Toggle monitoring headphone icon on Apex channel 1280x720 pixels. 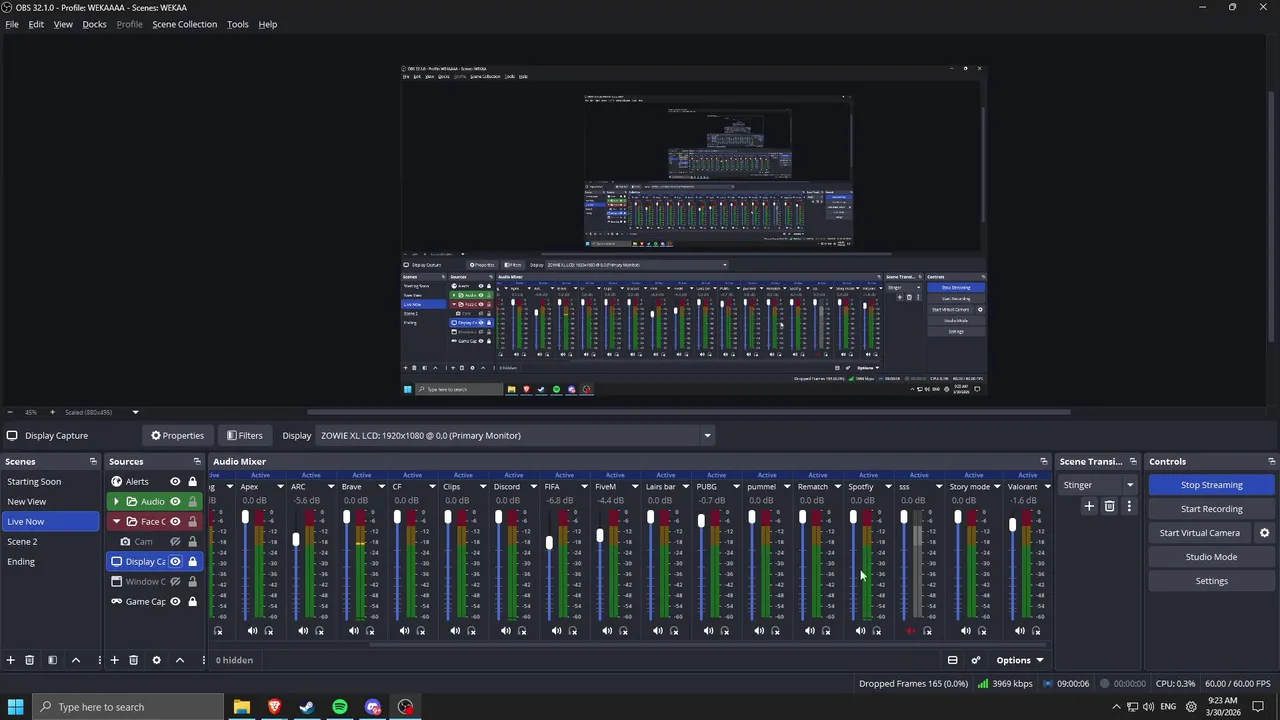[x=269, y=631]
